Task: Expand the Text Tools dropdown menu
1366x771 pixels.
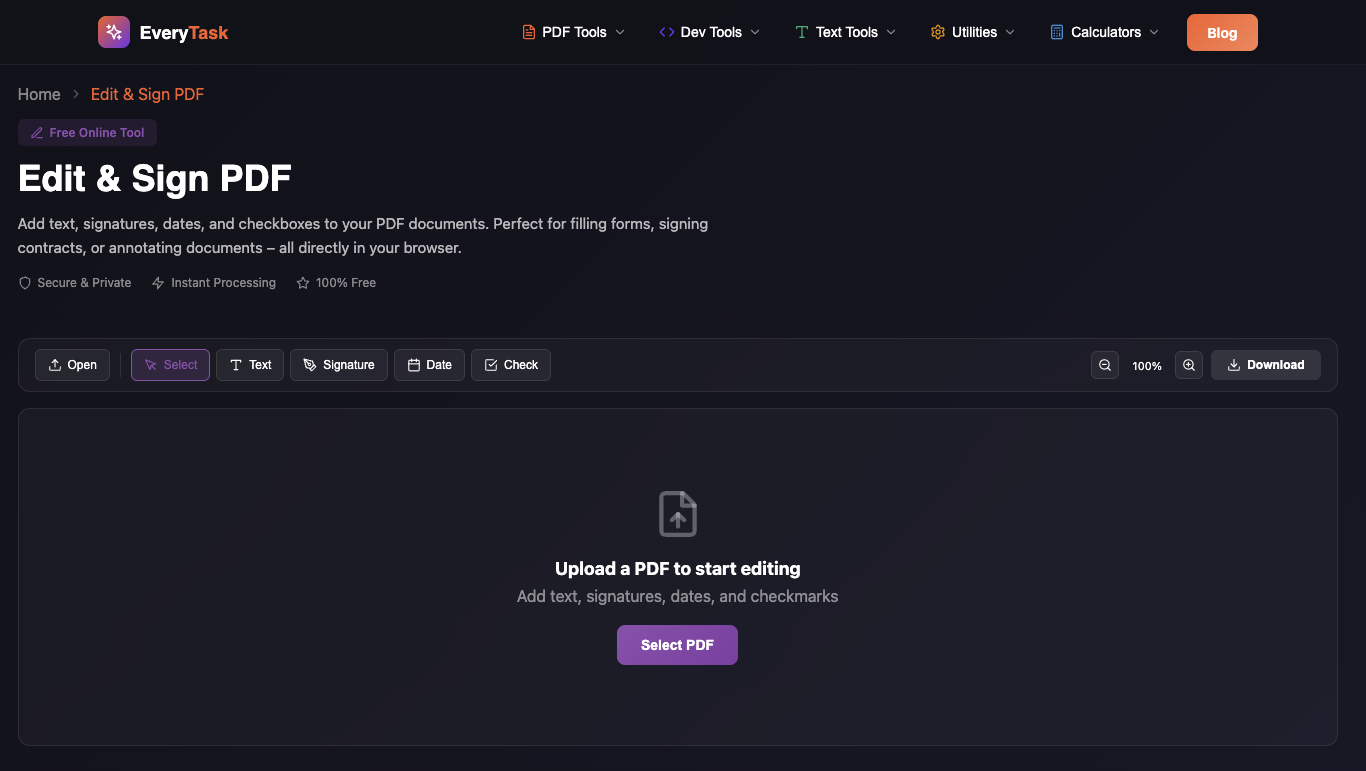Action: coord(846,32)
